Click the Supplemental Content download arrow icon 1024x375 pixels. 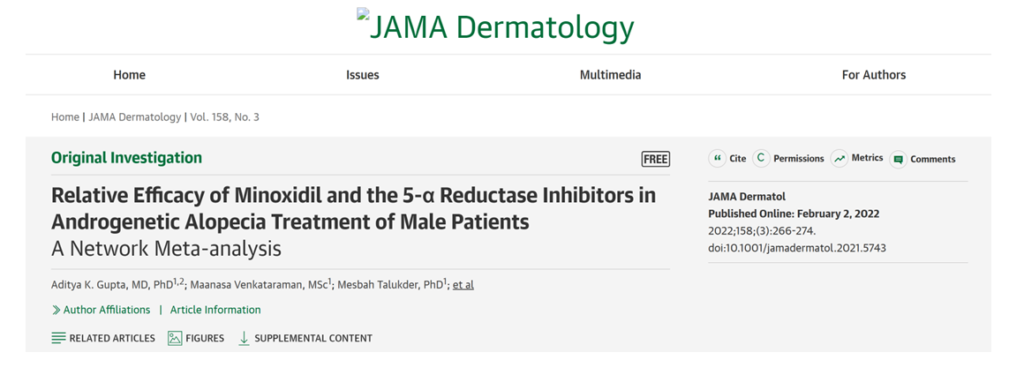244,338
